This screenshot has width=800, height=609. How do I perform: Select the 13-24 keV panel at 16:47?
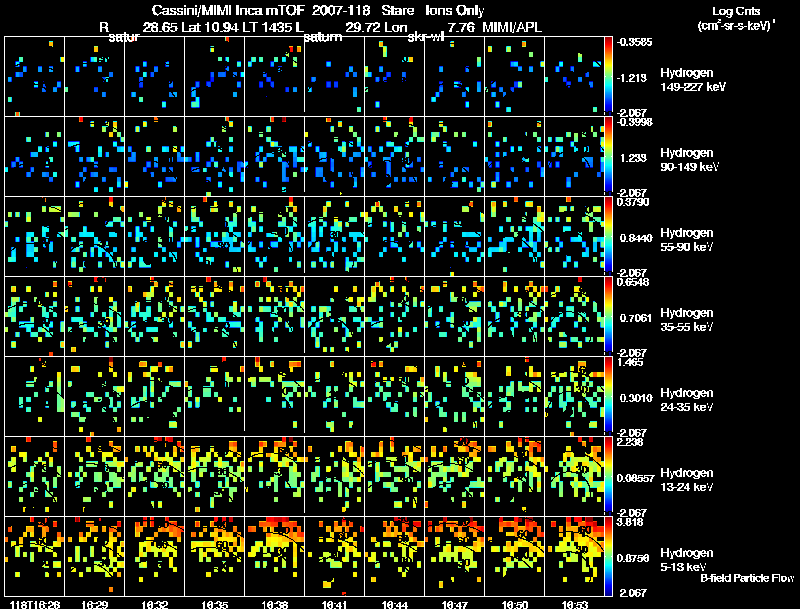point(455,476)
